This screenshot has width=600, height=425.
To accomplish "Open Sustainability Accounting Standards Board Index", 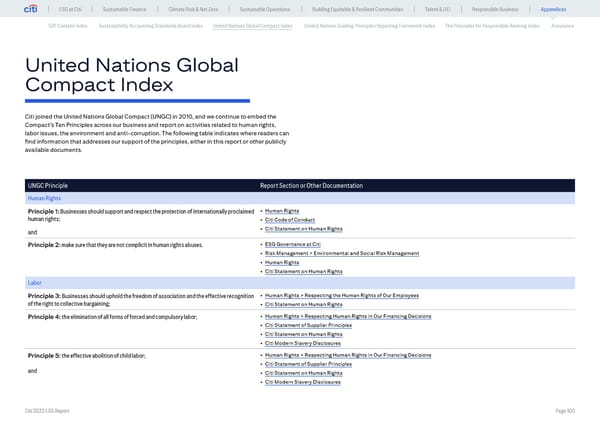I will click(151, 24).
